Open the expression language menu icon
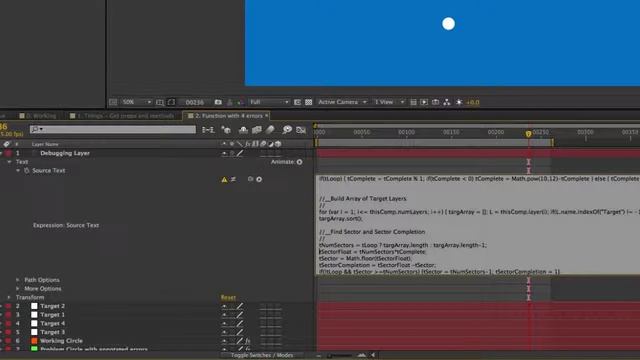Image resolution: width=640 pixels, height=360 pixels. point(259,179)
